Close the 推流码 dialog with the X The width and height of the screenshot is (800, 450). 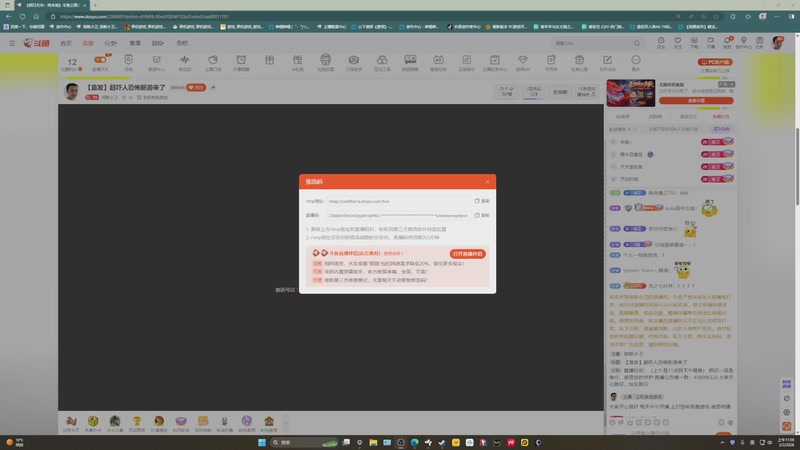487,182
